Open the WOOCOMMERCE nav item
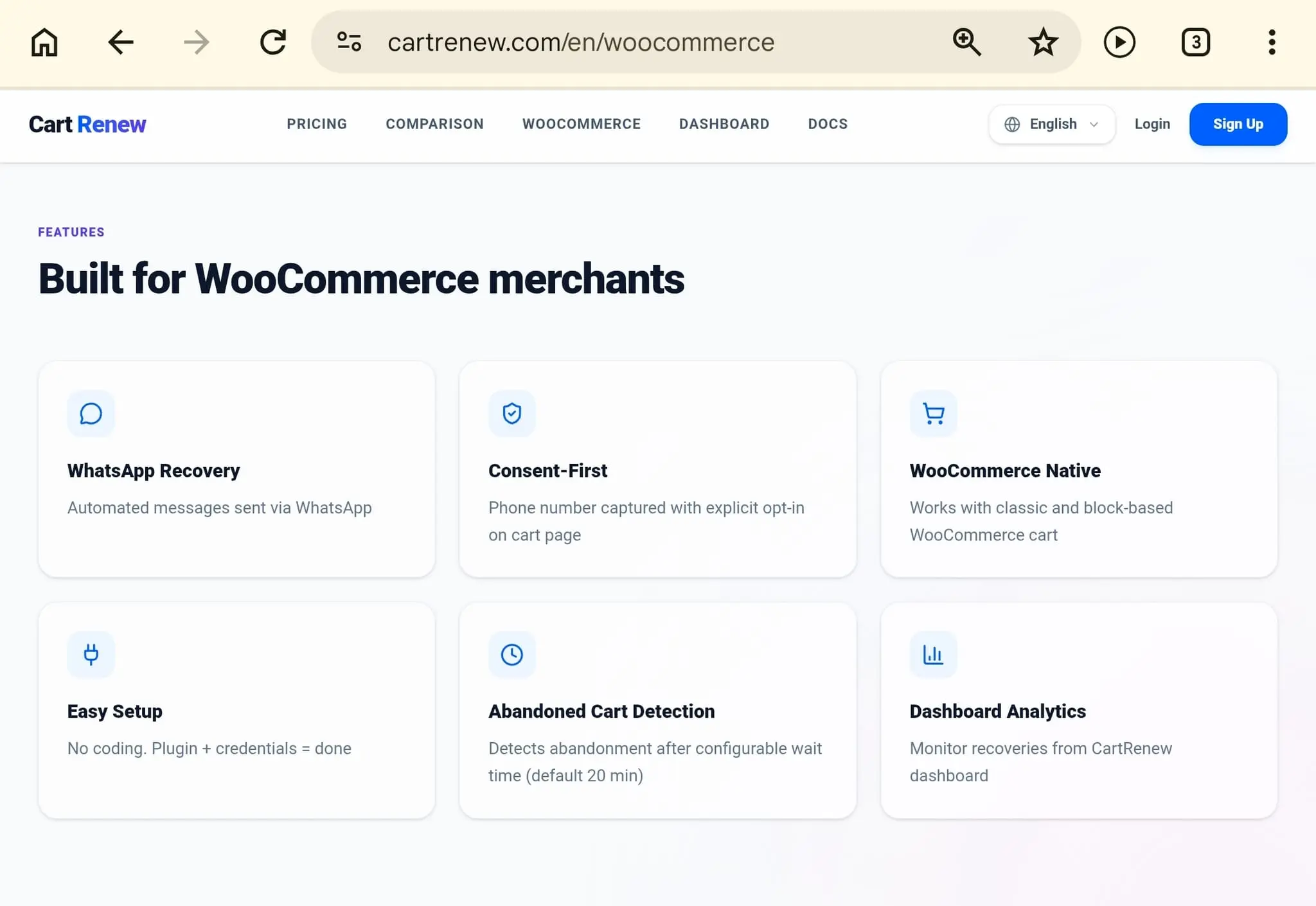Screen dimensions: 1316x906 (x=582, y=124)
